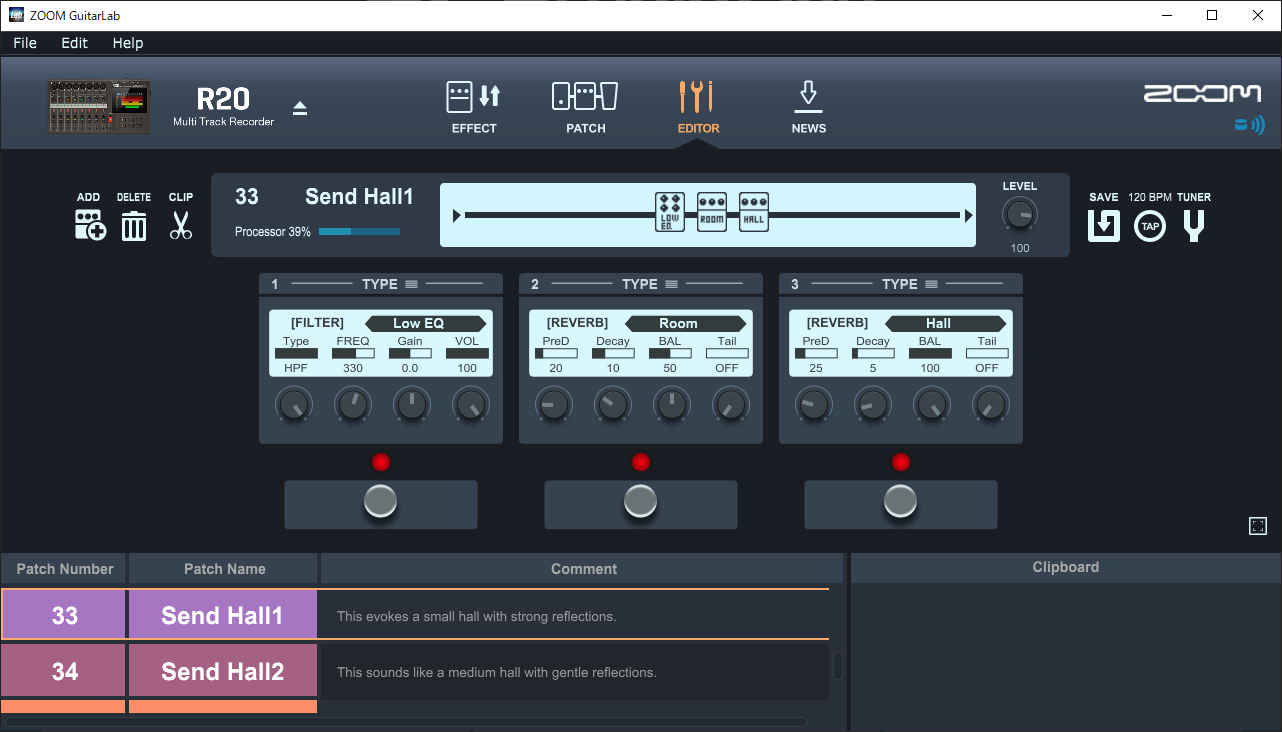The width and height of the screenshot is (1282, 732).
Task: Click the Low EQ Type knob
Action: (x=294, y=405)
